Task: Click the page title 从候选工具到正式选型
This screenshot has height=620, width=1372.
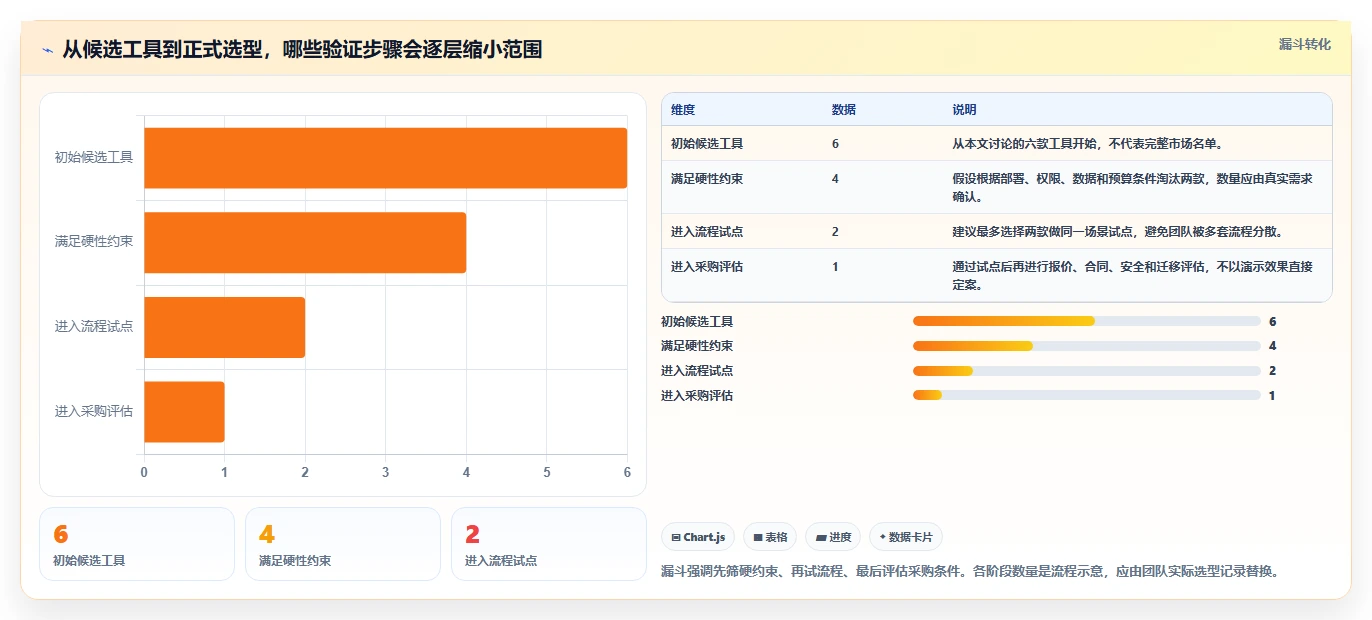Action: pos(302,50)
